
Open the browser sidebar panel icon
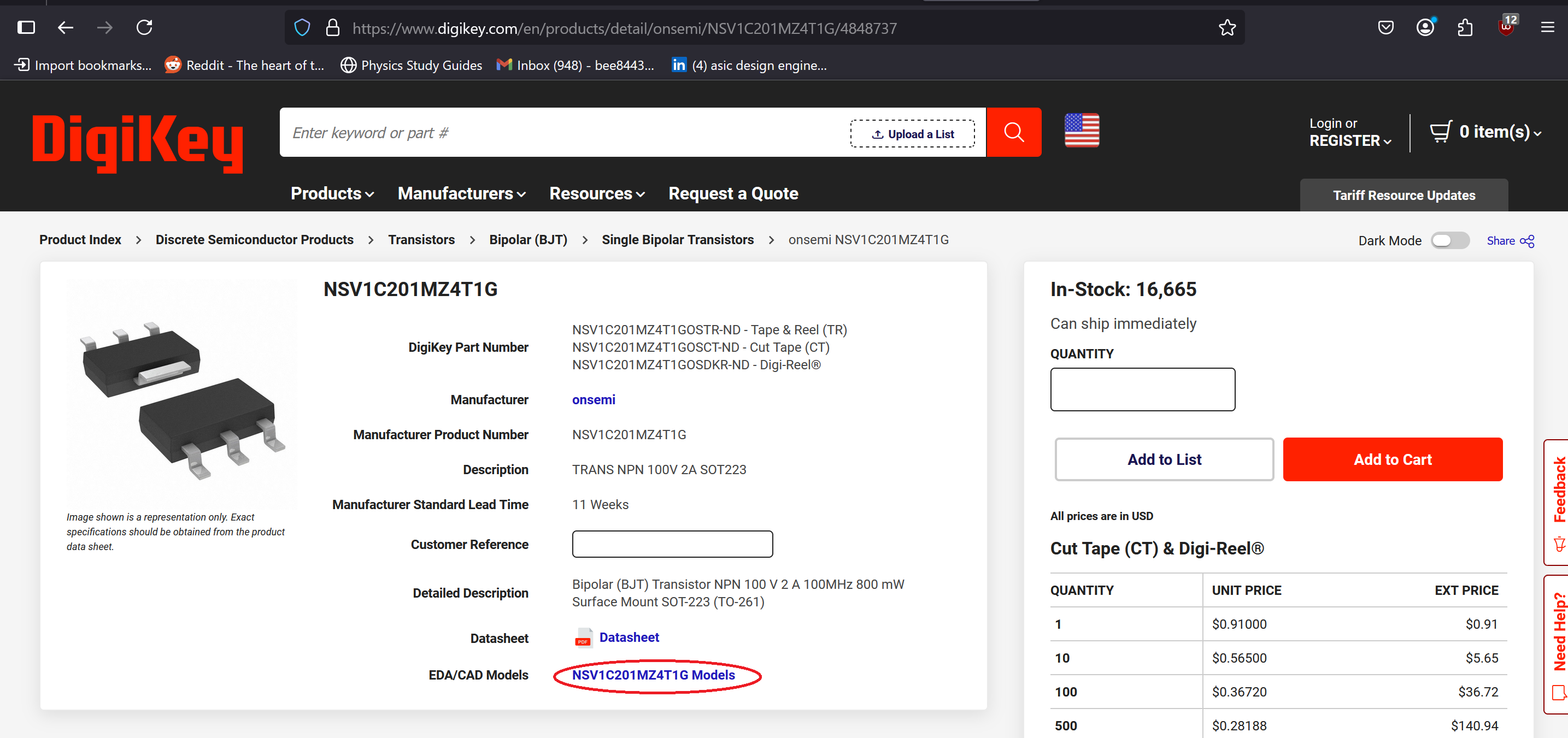point(26,27)
